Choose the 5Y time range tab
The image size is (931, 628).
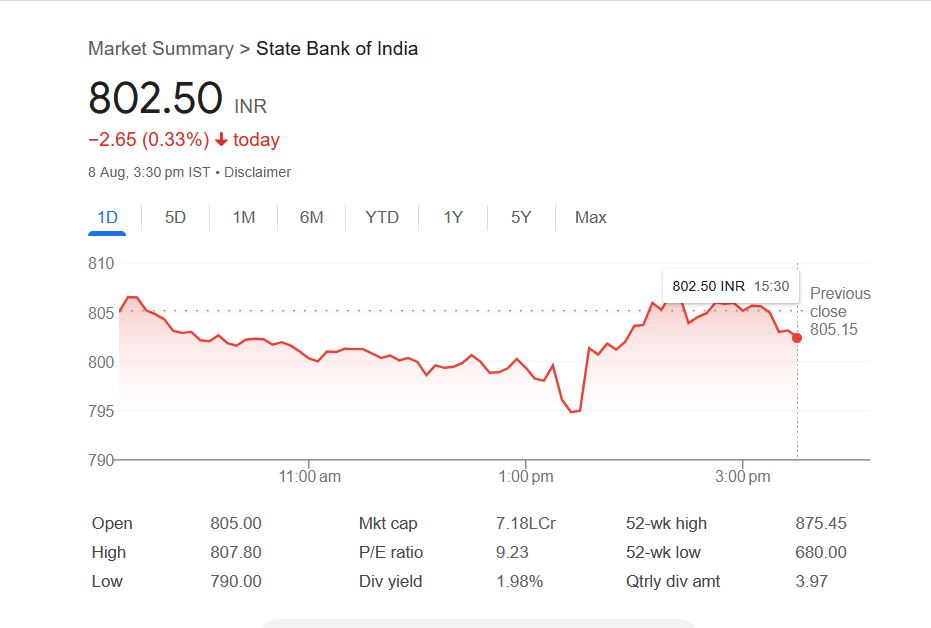coord(521,217)
